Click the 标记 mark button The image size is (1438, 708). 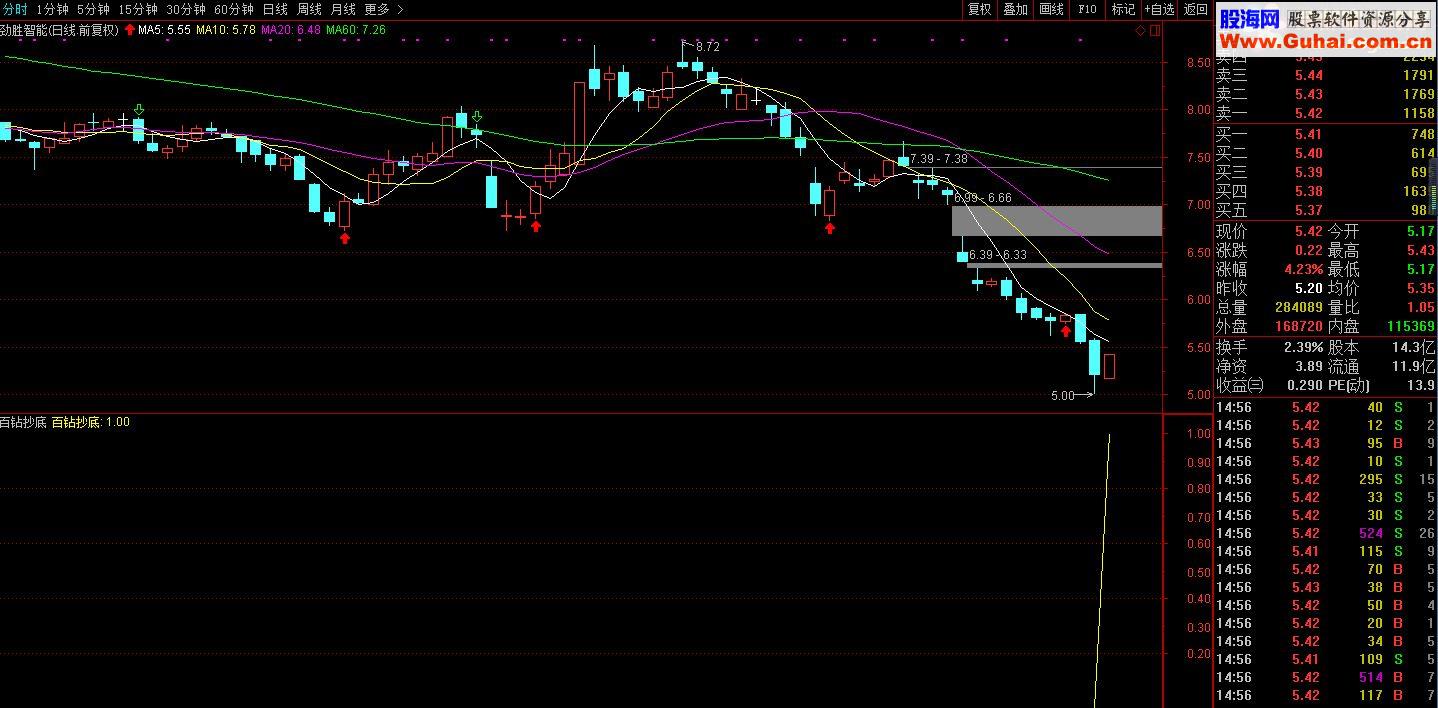click(1123, 9)
